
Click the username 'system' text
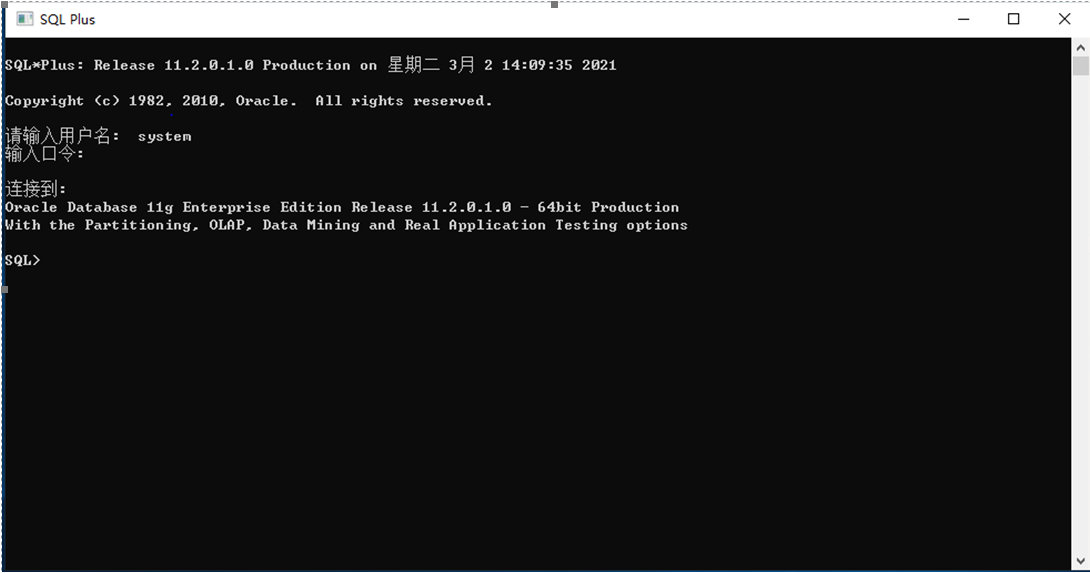(164, 136)
